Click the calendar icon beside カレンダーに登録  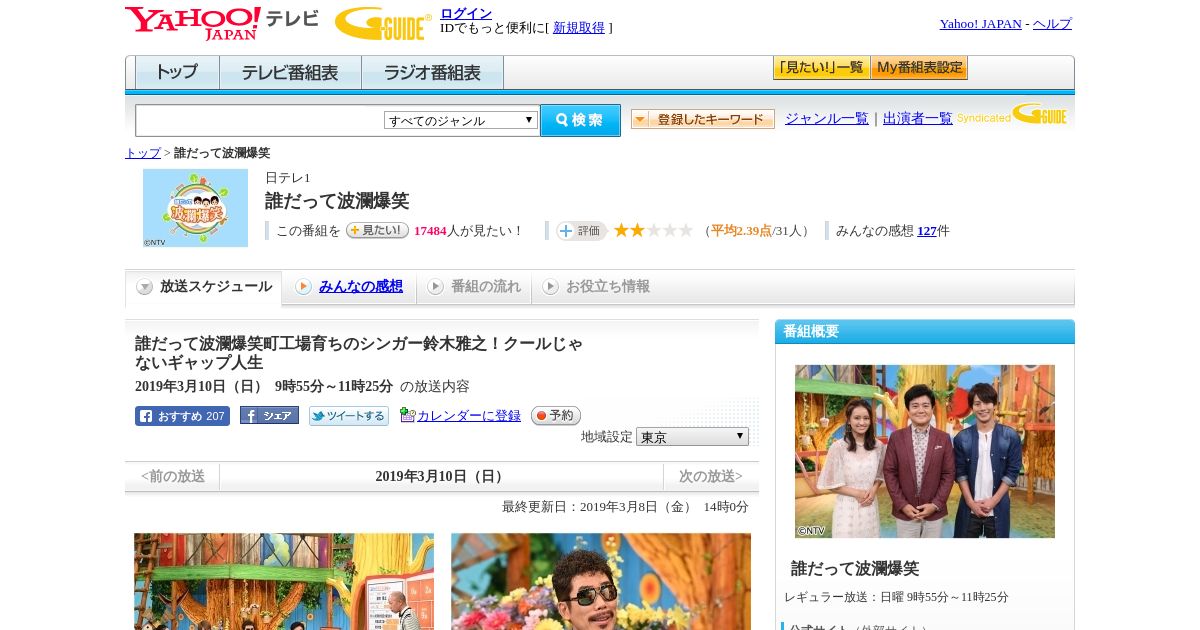(x=407, y=415)
